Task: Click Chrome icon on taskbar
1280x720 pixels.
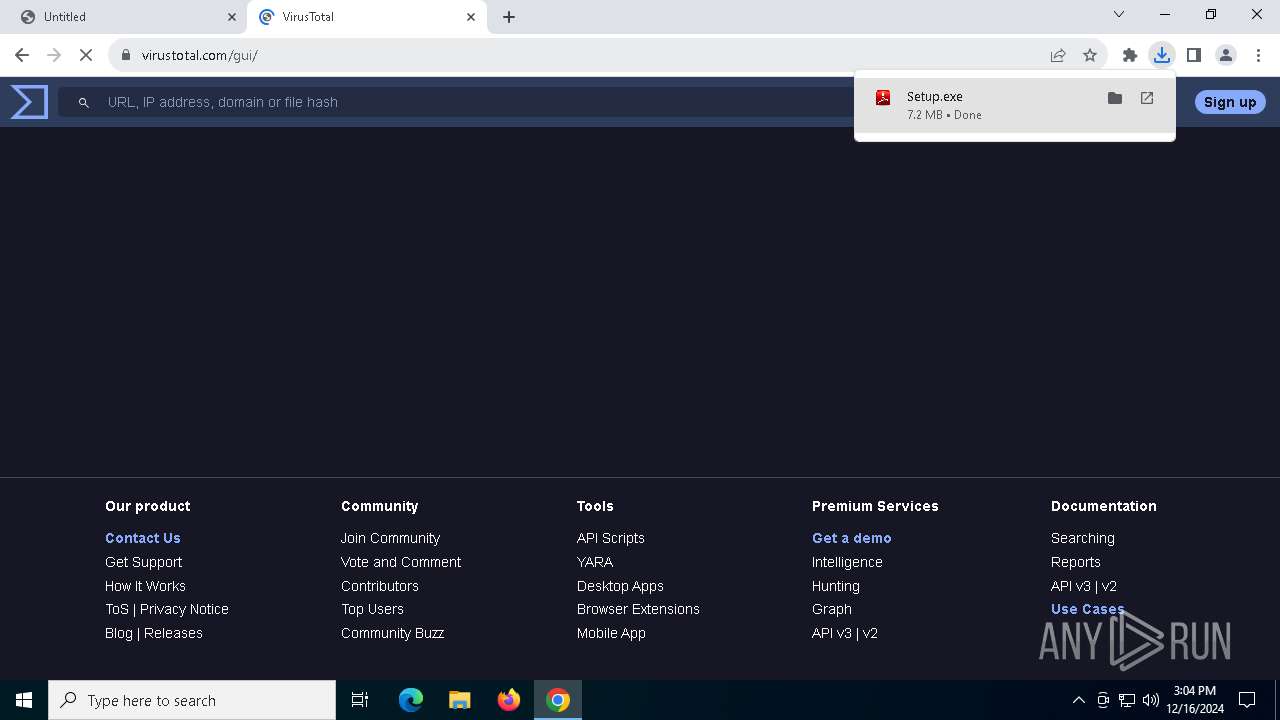Action: click(558, 700)
